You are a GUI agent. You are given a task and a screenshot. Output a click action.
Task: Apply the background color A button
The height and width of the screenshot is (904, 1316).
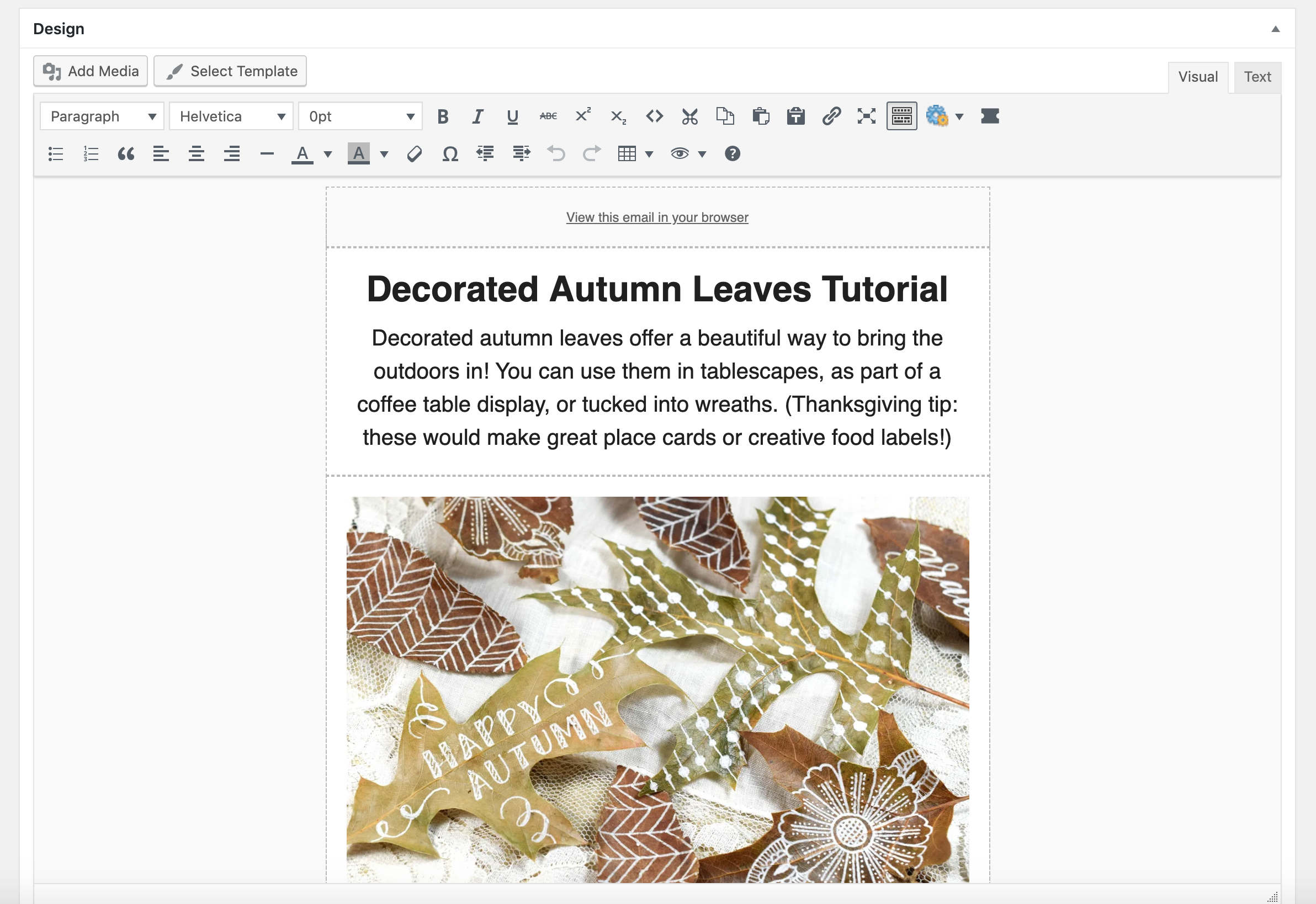point(359,154)
